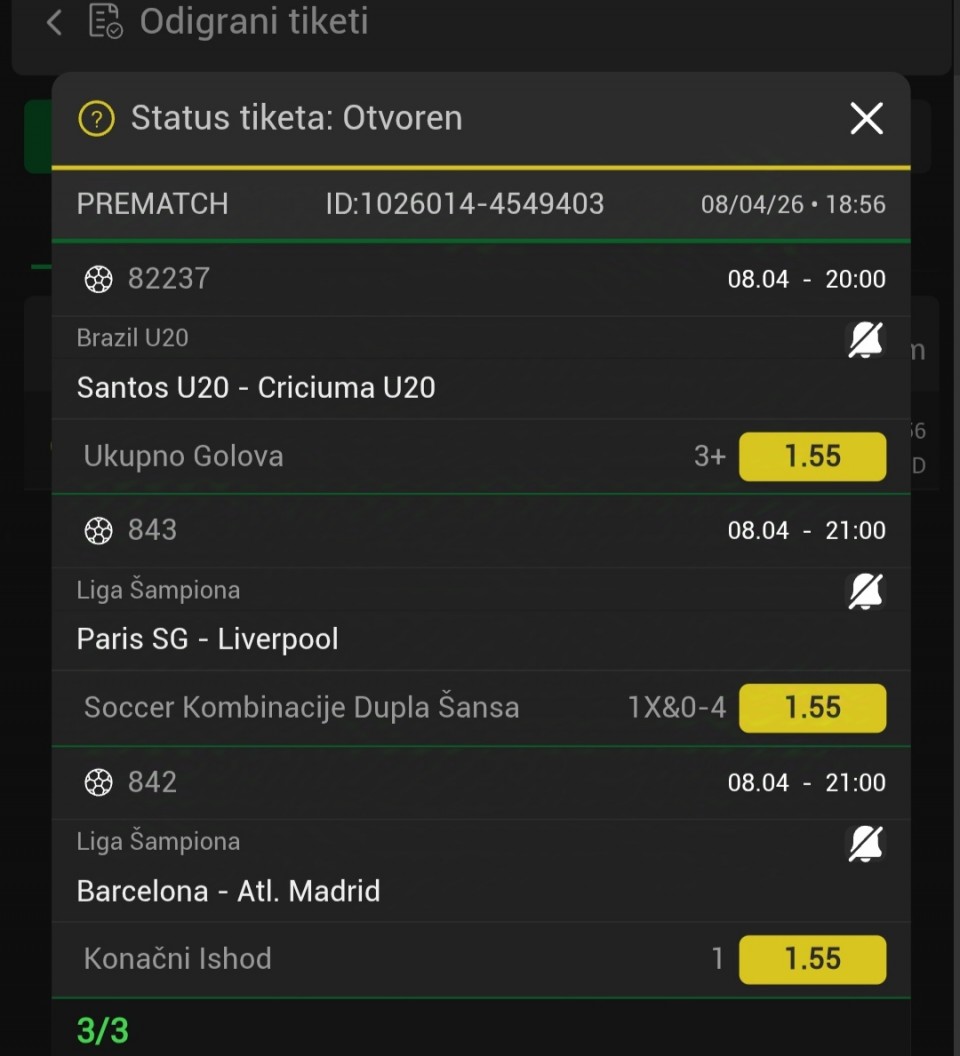Open the Paris SG - Liverpool match
The width and height of the screenshot is (960, 1056).
(x=208, y=640)
